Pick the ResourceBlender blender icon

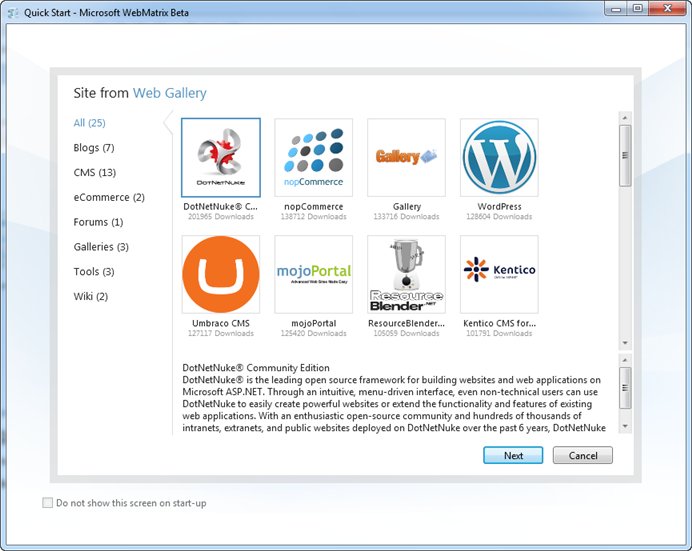pyautogui.click(x=406, y=274)
